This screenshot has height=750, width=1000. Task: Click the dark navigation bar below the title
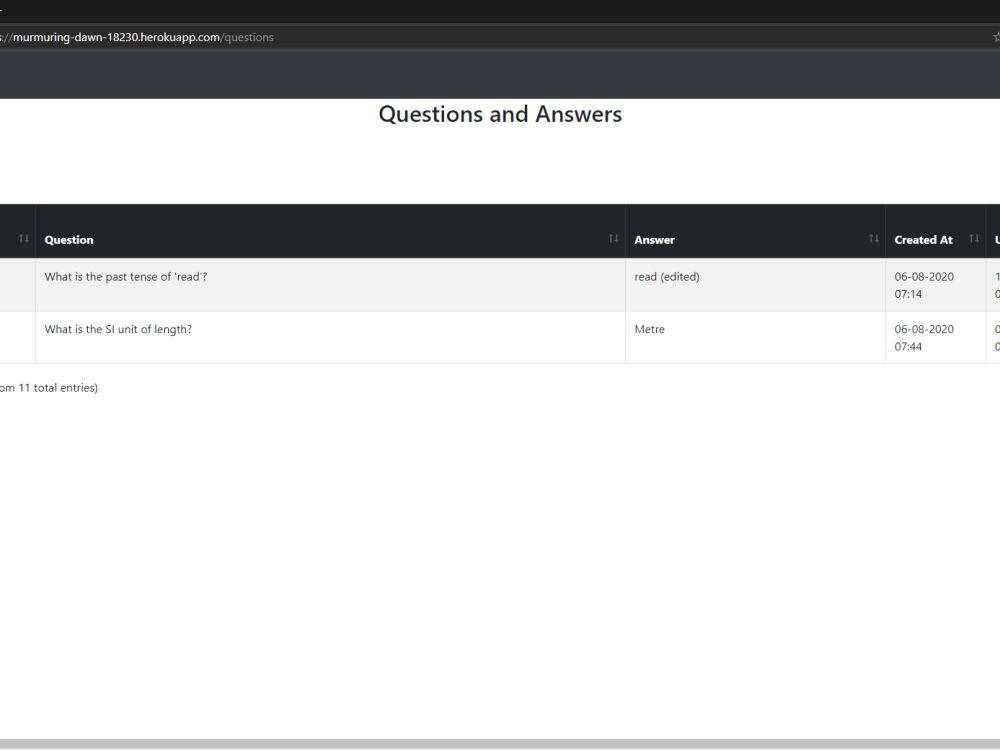(x=500, y=74)
